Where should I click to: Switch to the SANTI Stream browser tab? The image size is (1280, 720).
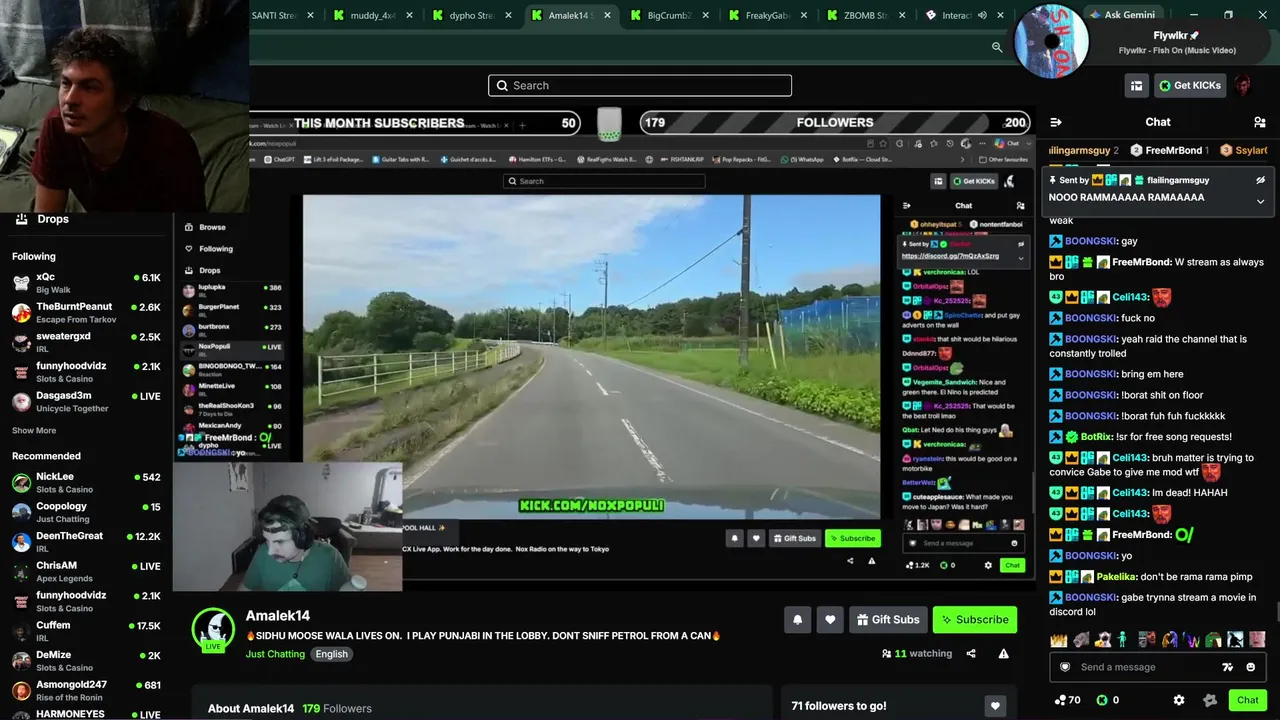point(282,15)
